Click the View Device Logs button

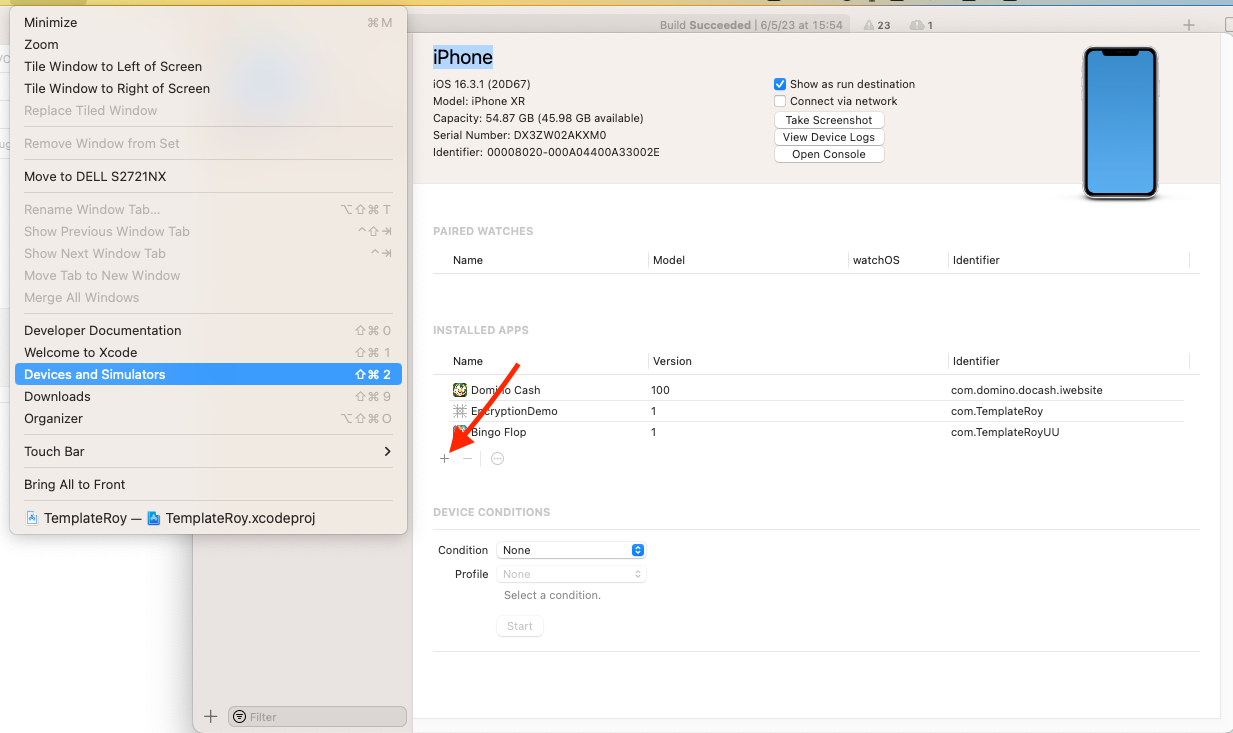829,137
